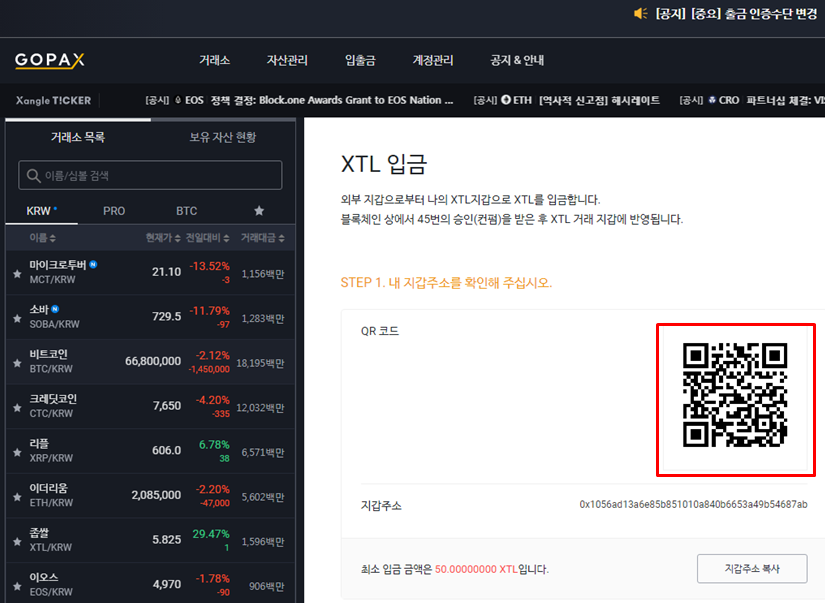Select the KRW market tab
Image resolution: width=825 pixels, height=603 pixels.
[42, 211]
